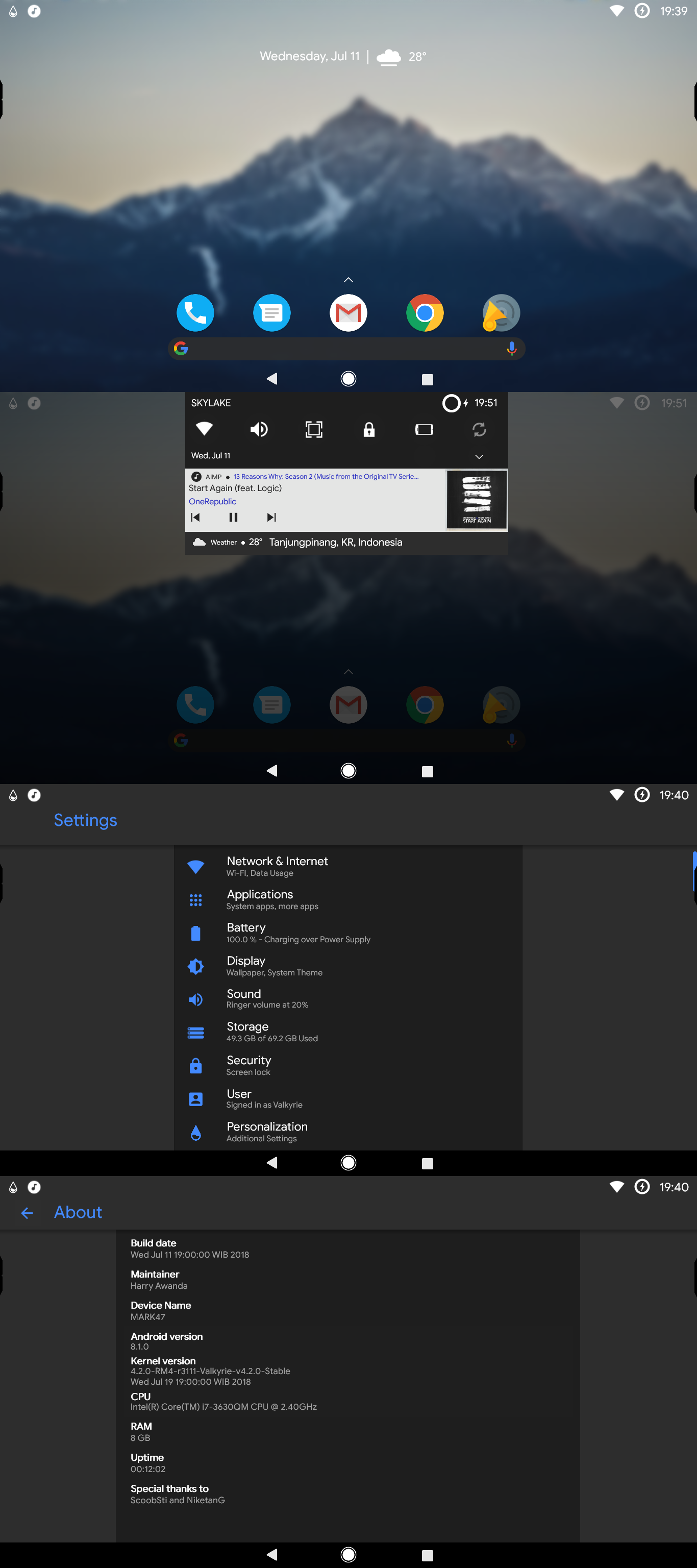This screenshot has height=1568, width=697.
Task: Select the Maintainer Harry Awanda row
Action: tap(347, 1279)
